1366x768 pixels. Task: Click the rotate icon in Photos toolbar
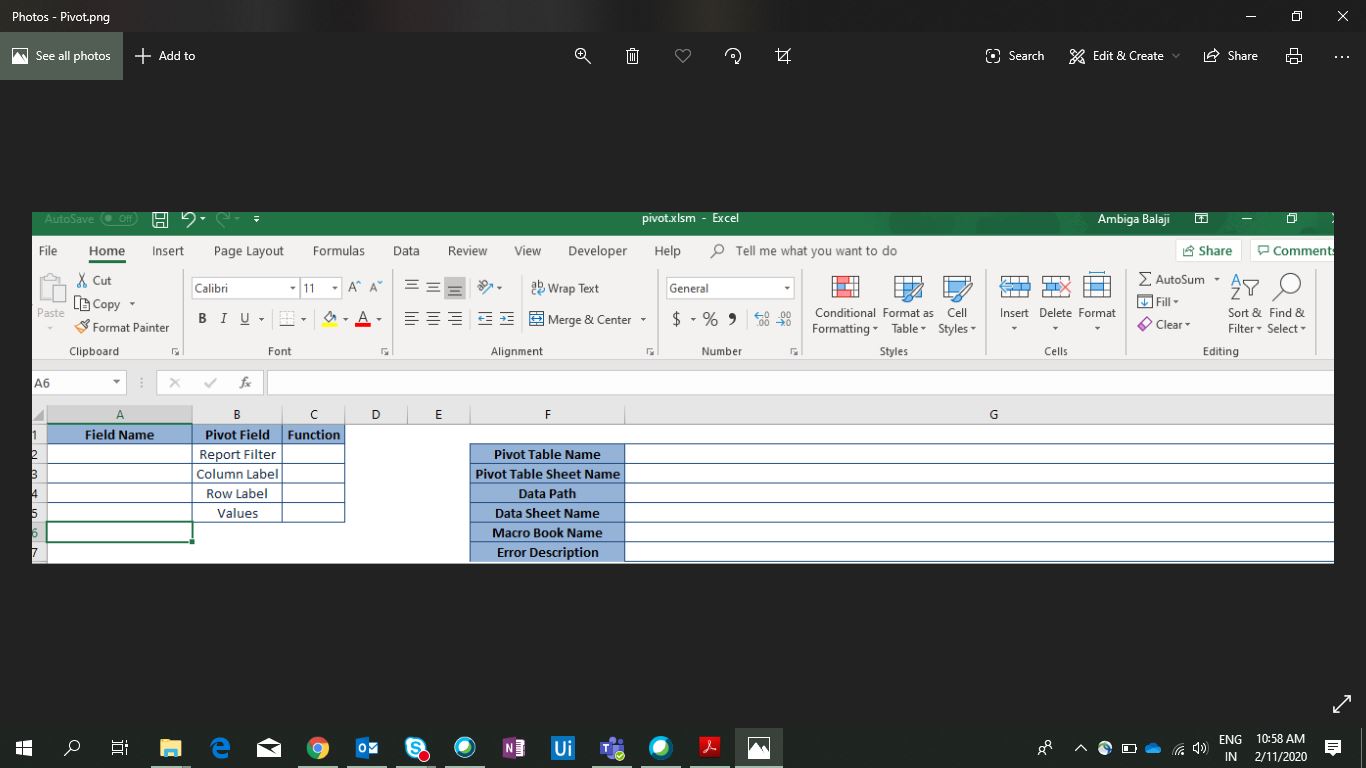coord(733,56)
